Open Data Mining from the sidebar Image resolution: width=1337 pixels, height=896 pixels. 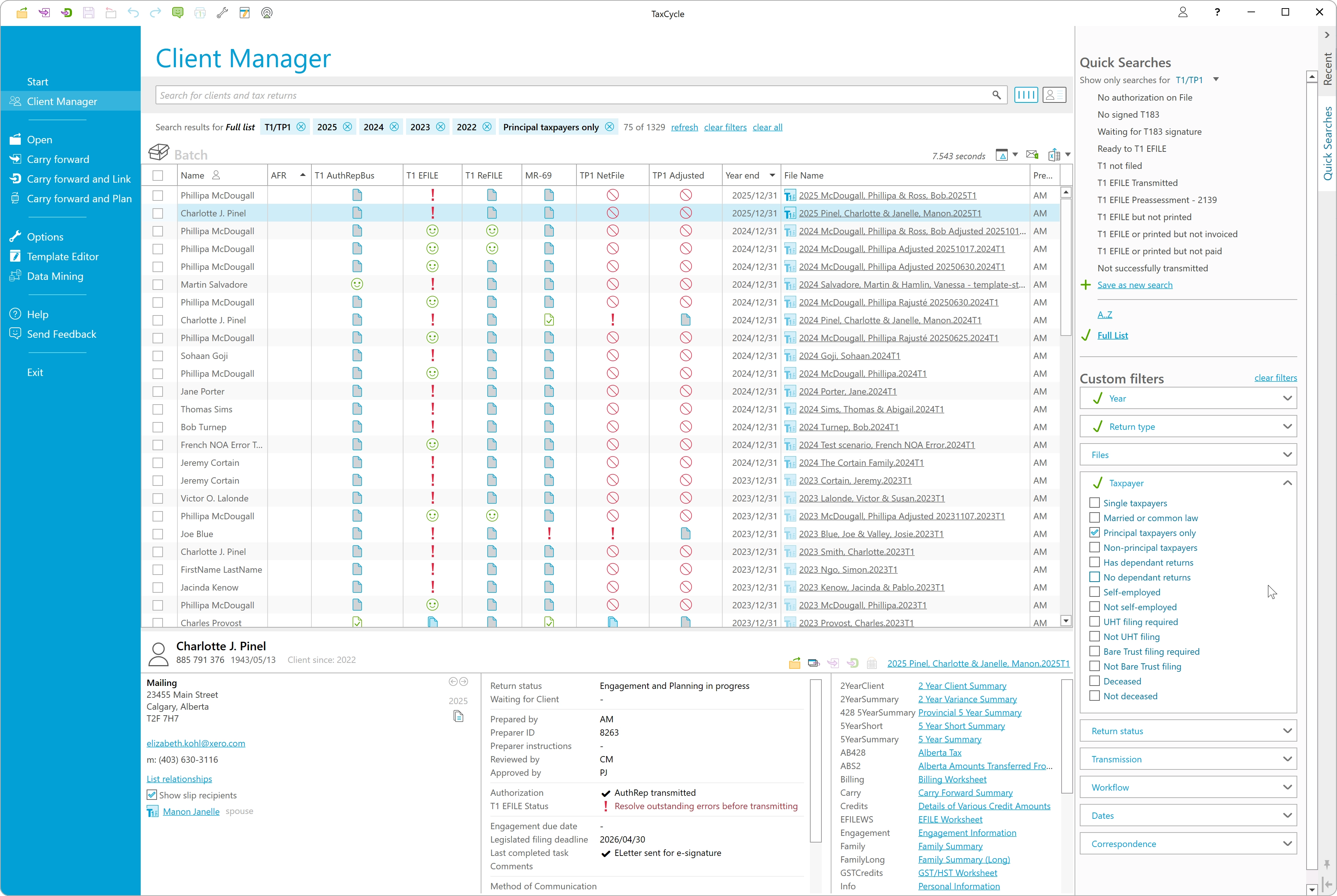point(55,276)
